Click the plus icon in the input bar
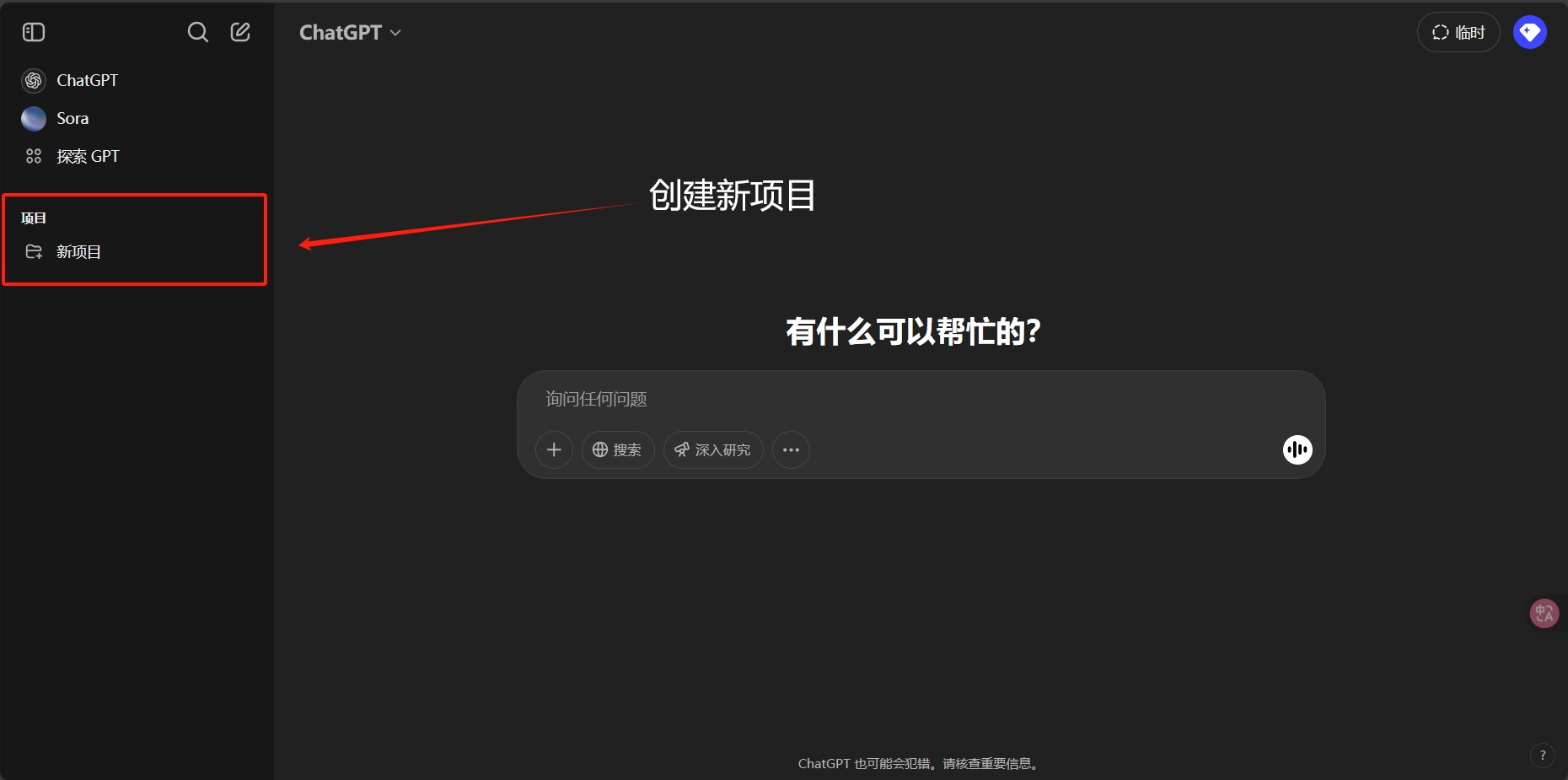Viewport: 1568px width, 780px height. click(x=553, y=449)
